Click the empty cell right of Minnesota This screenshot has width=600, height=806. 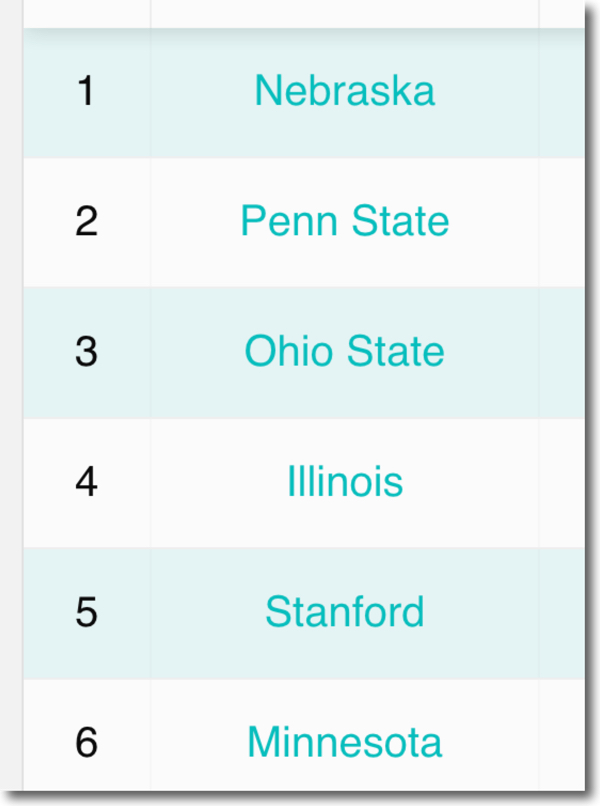[x=562, y=742]
